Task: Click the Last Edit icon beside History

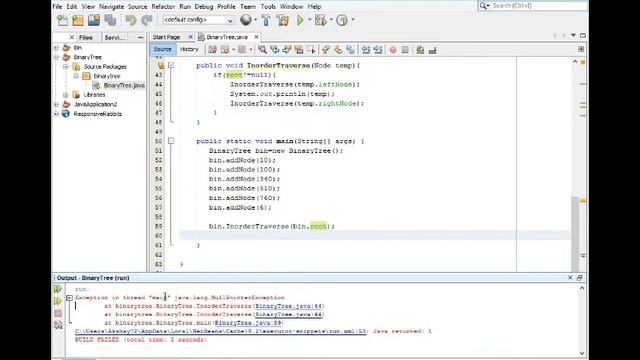Action: coord(213,50)
